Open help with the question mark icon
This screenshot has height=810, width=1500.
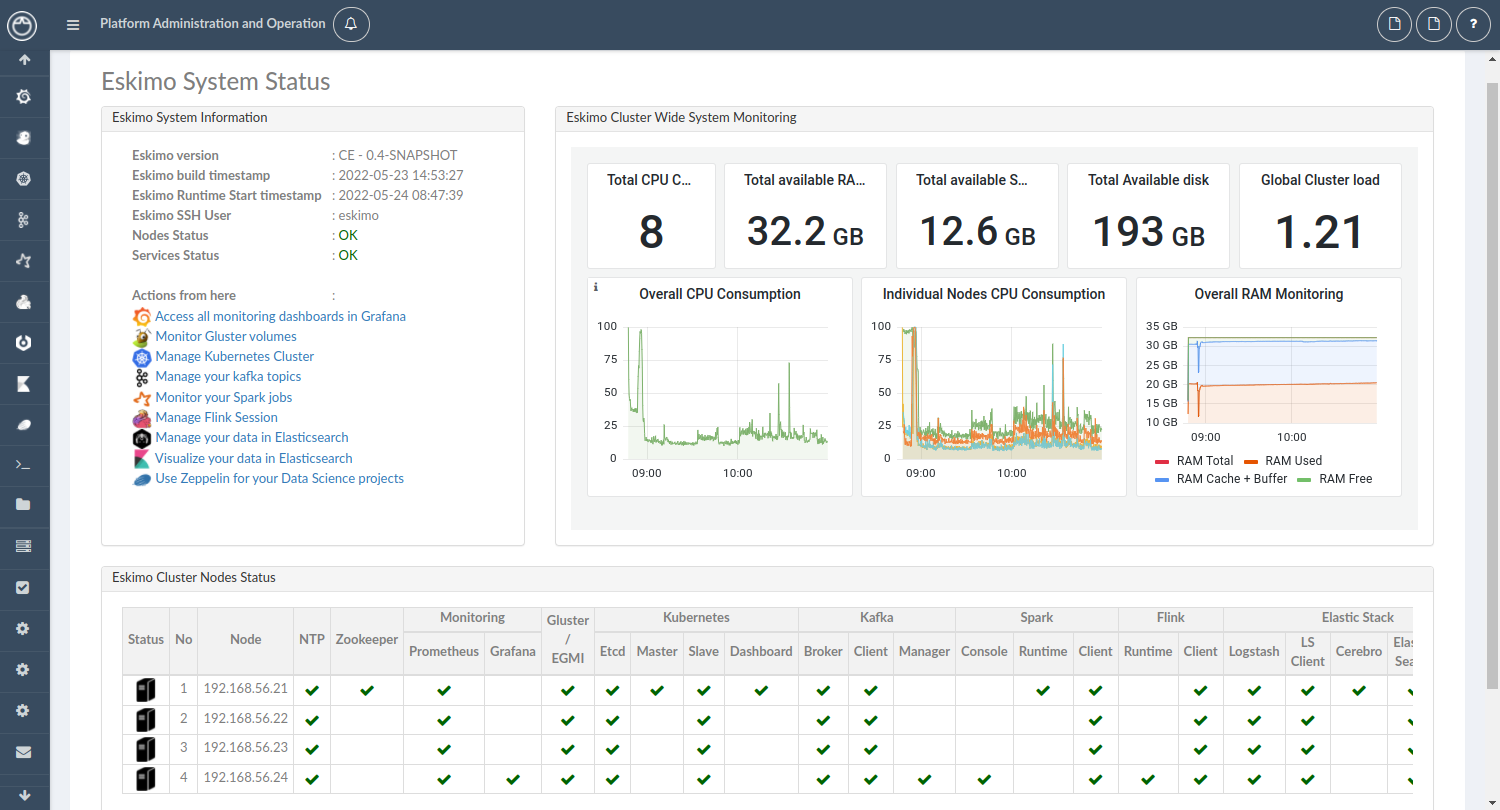(x=1473, y=24)
